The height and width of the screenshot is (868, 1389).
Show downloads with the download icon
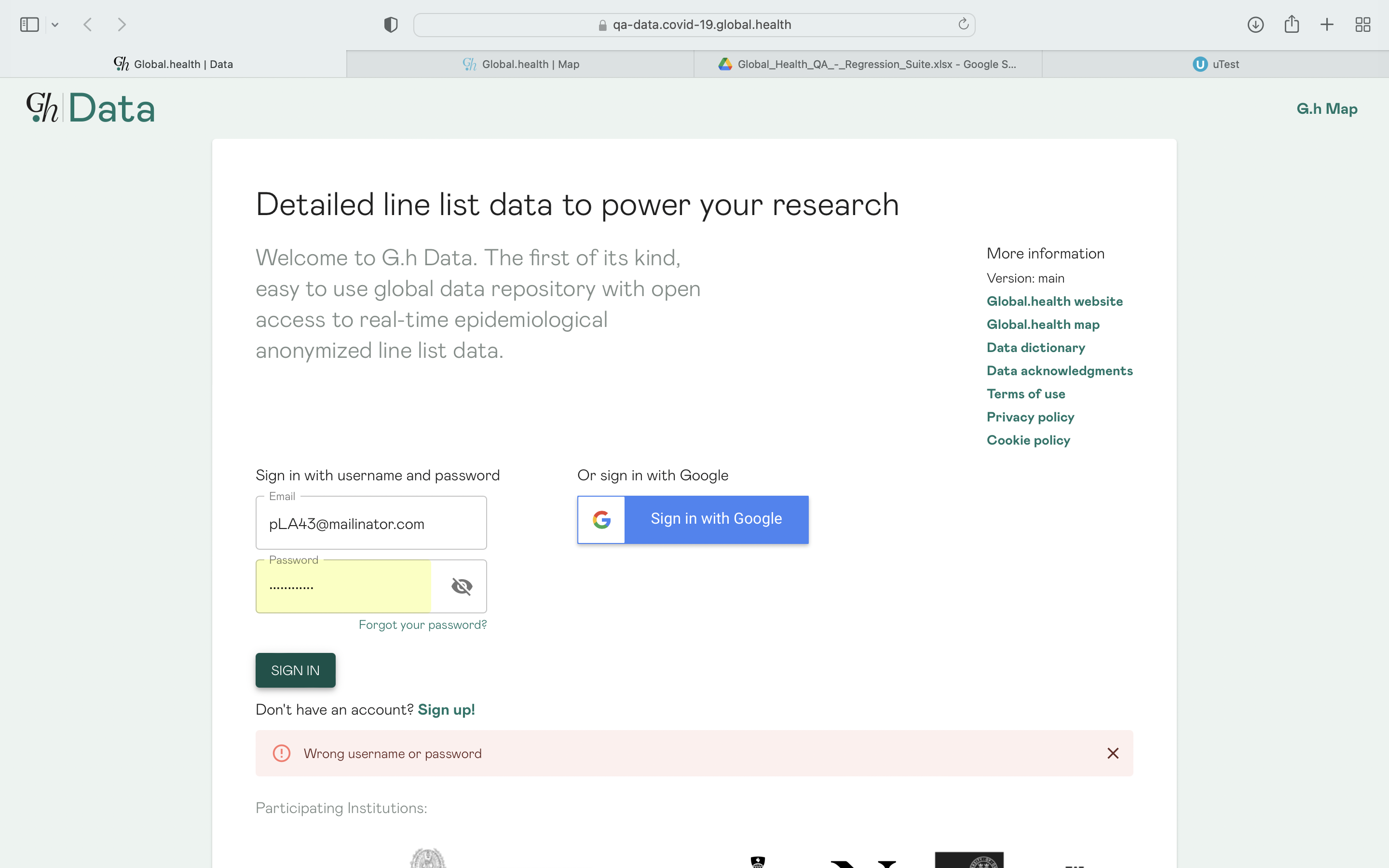[x=1255, y=25]
